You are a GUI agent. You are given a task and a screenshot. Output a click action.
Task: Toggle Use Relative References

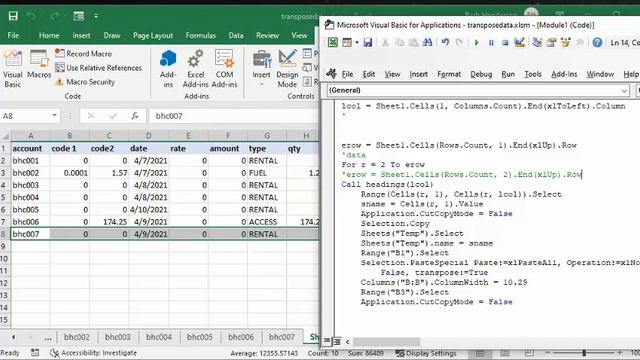[x=99, y=68]
